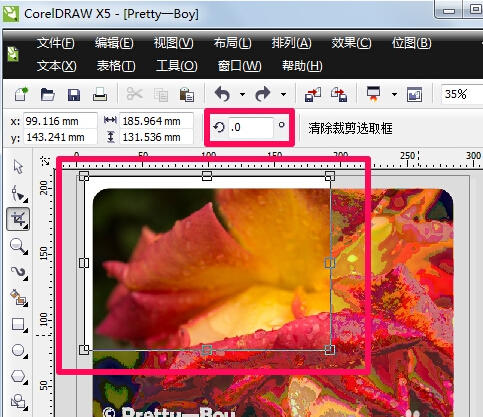The width and height of the screenshot is (483, 417).
Task: Select the Polygon tool
Action: pos(19,377)
